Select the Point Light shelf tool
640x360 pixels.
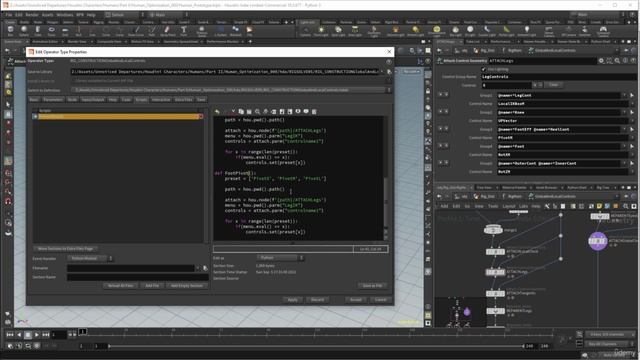click(x=321, y=31)
